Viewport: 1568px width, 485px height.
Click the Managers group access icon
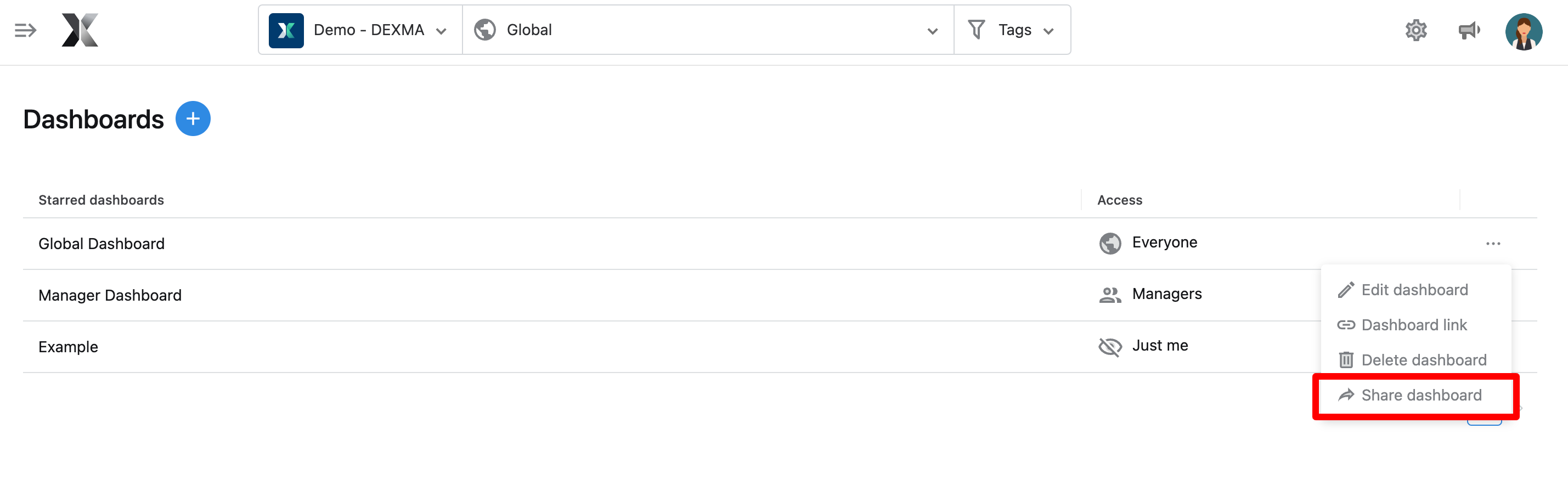(1110, 295)
